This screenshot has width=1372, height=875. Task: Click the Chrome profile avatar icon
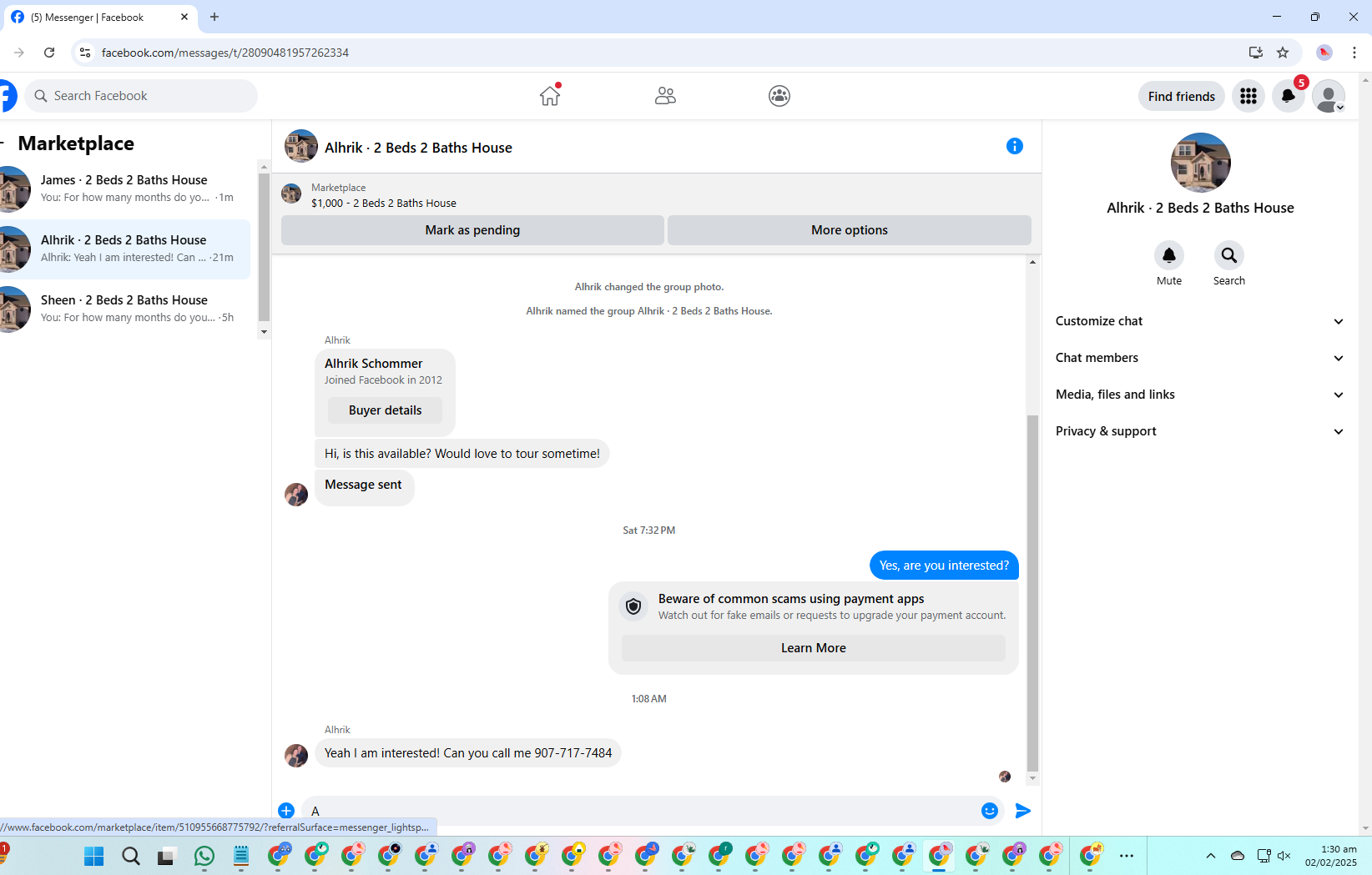[1324, 53]
